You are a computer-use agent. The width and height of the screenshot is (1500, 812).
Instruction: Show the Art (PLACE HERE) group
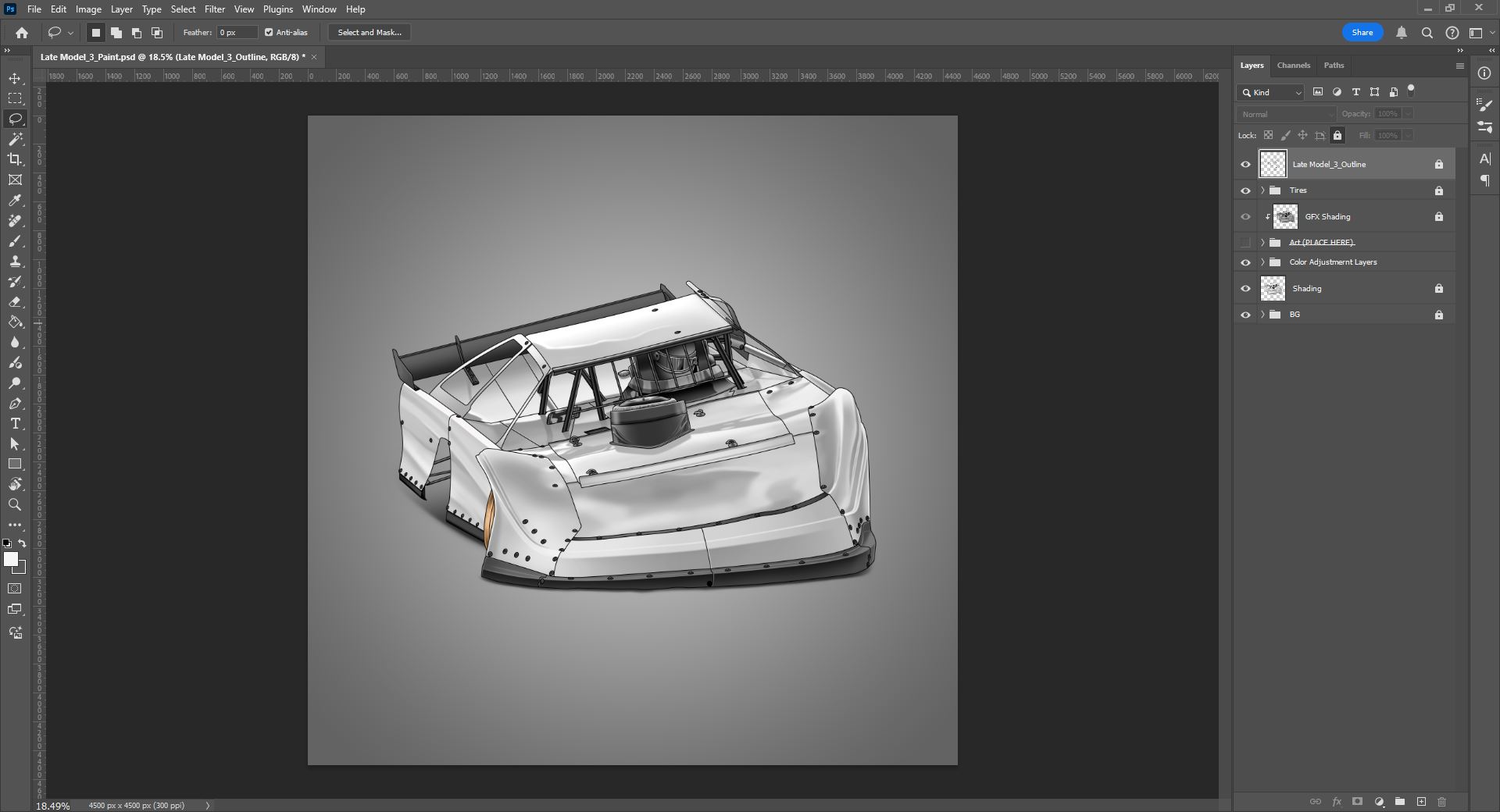click(x=1246, y=242)
